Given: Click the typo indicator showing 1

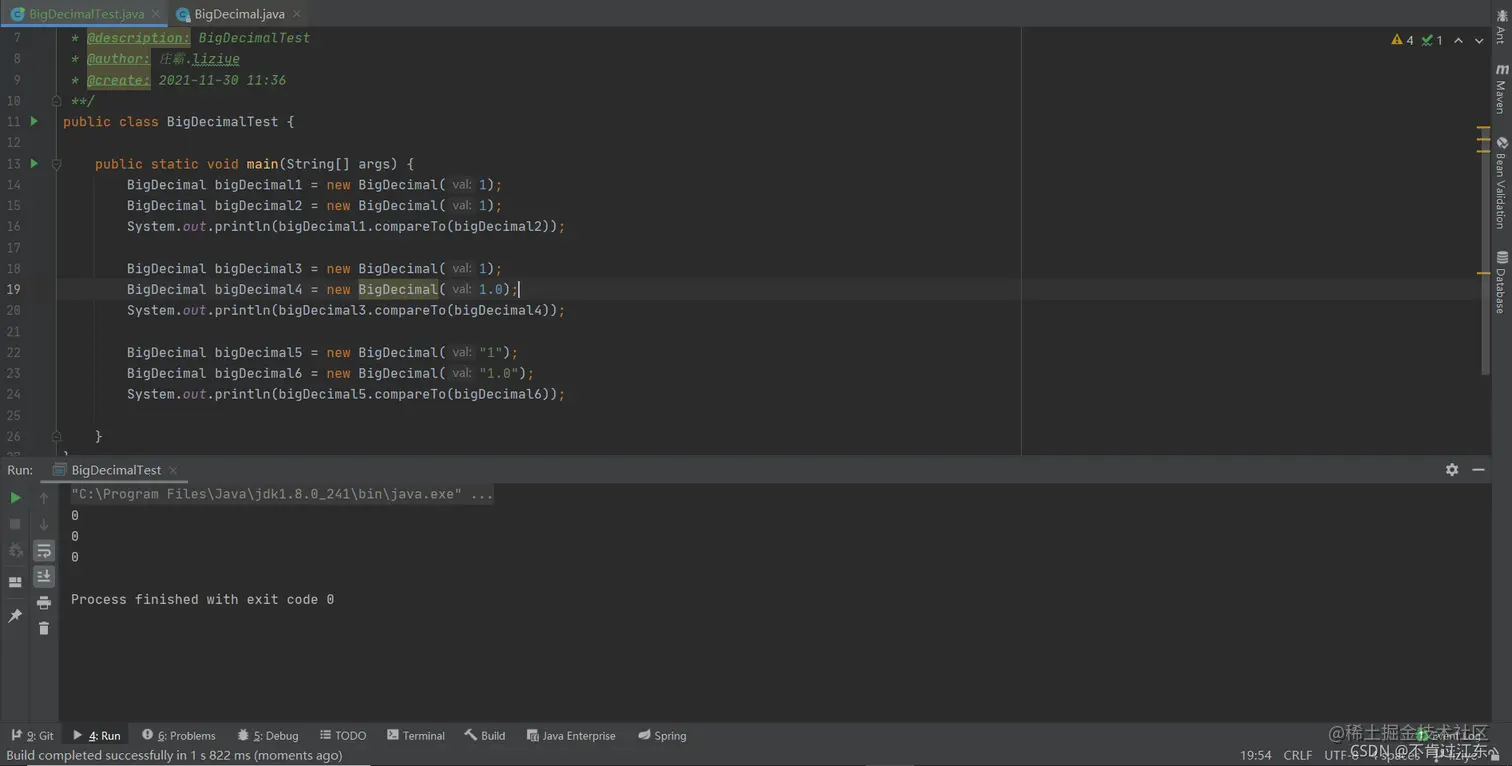Looking at the screenshot, I should [1432, 40].
